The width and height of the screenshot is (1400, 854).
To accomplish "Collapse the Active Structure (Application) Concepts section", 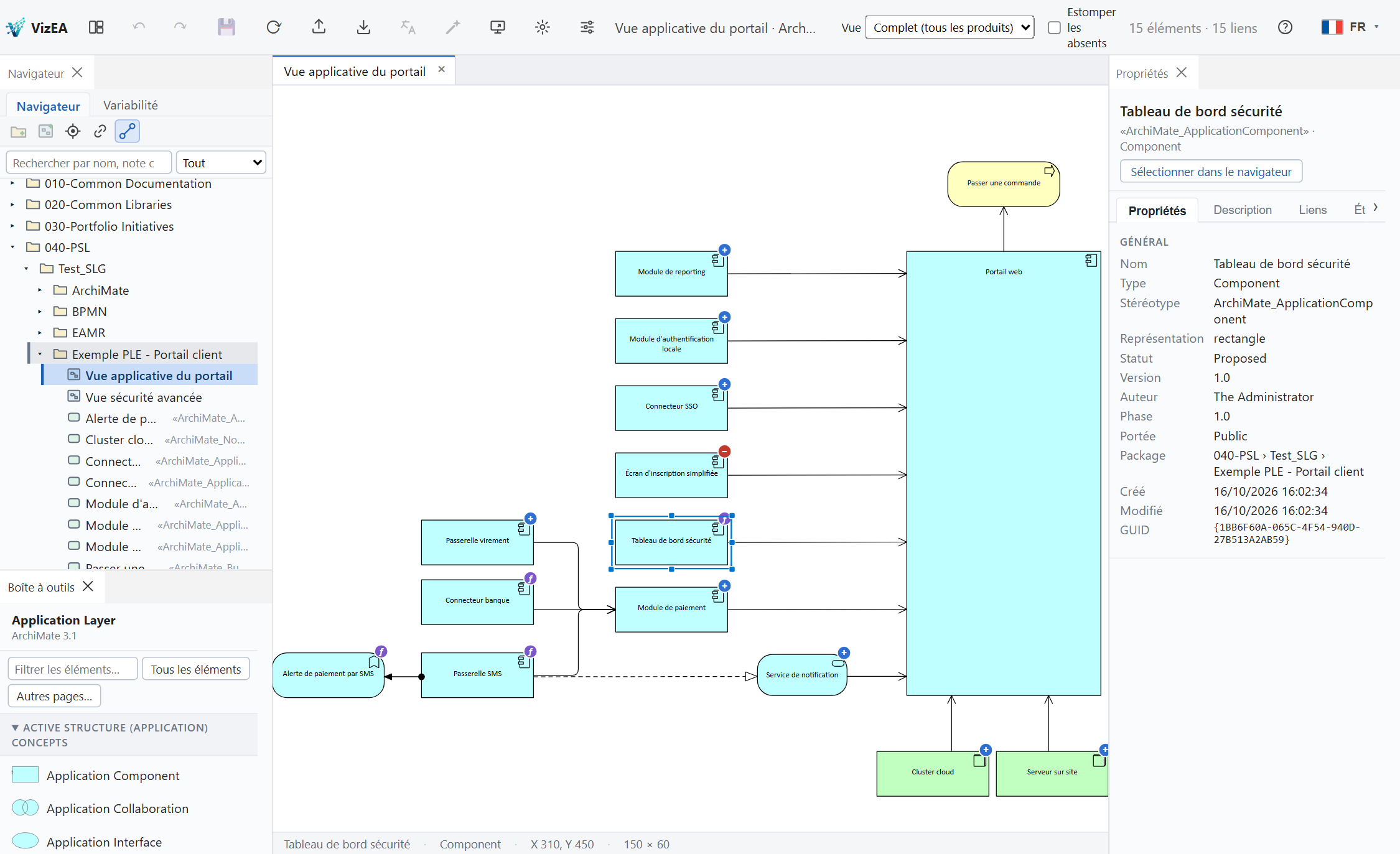I will [15, 728].
